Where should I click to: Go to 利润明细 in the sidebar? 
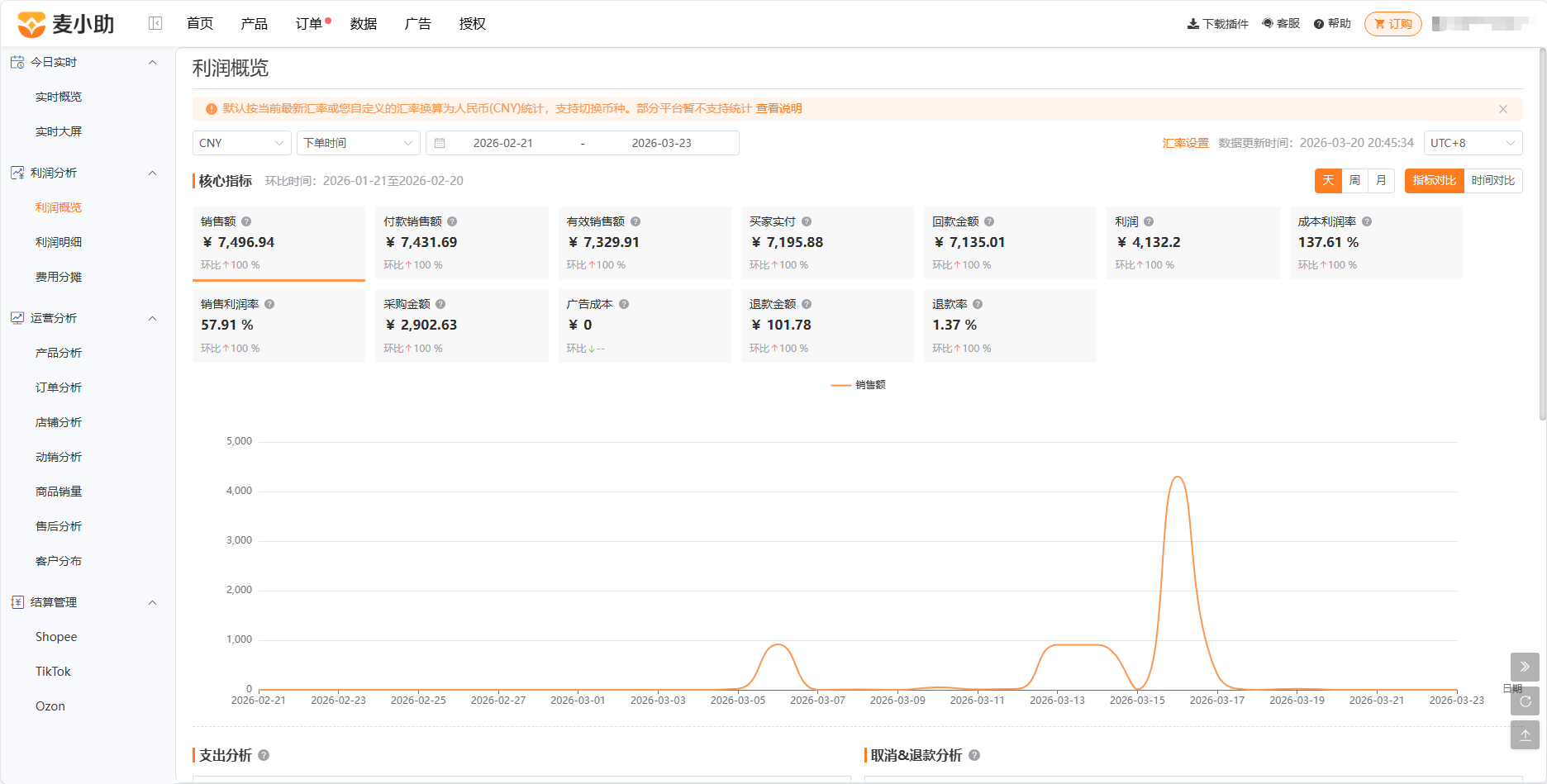[59, 242]
